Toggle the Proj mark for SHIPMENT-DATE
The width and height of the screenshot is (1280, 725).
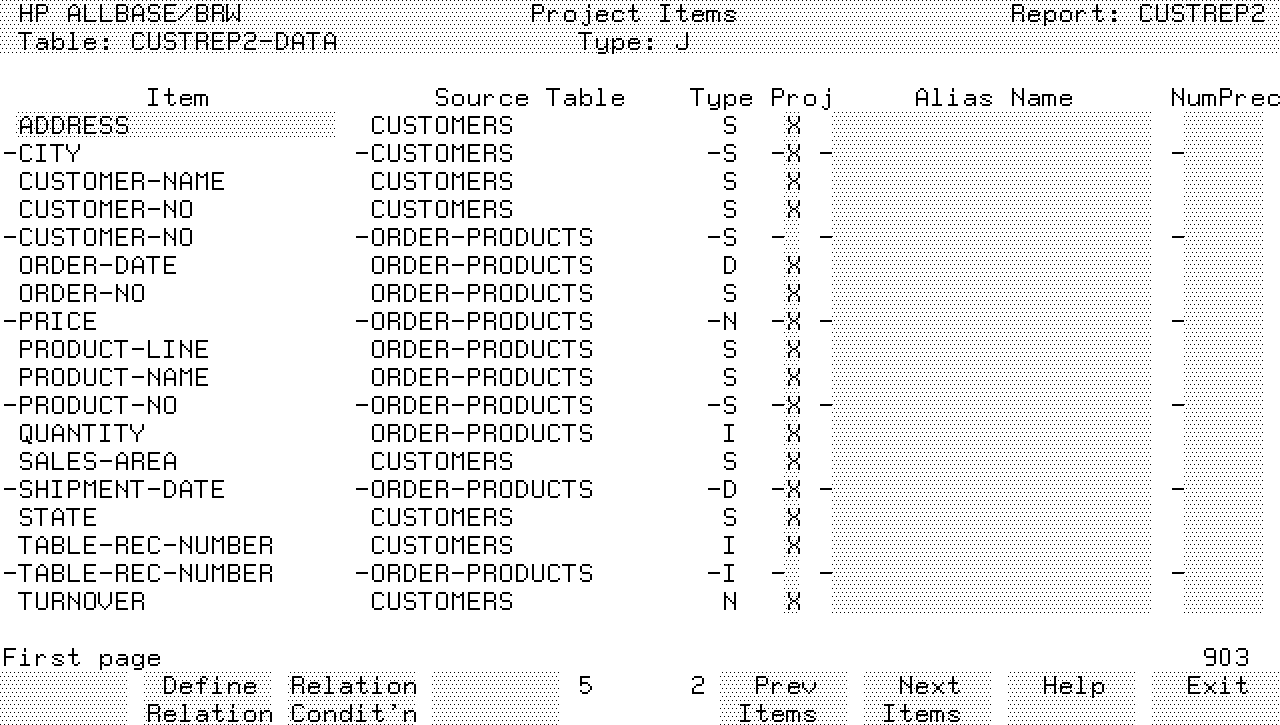[x=793, y=490]
